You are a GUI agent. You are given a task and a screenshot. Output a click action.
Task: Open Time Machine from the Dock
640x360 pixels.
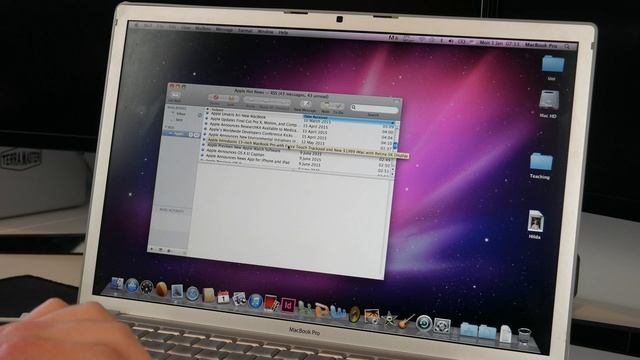tap(424, 323)
